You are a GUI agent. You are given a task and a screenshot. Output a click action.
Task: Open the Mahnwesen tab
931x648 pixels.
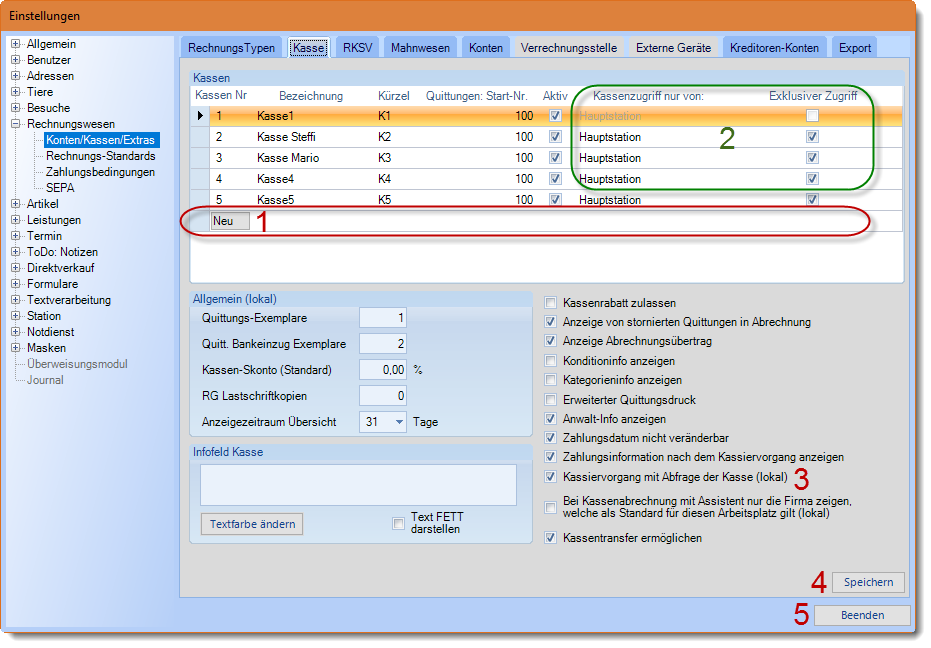[x=420, y=47]
